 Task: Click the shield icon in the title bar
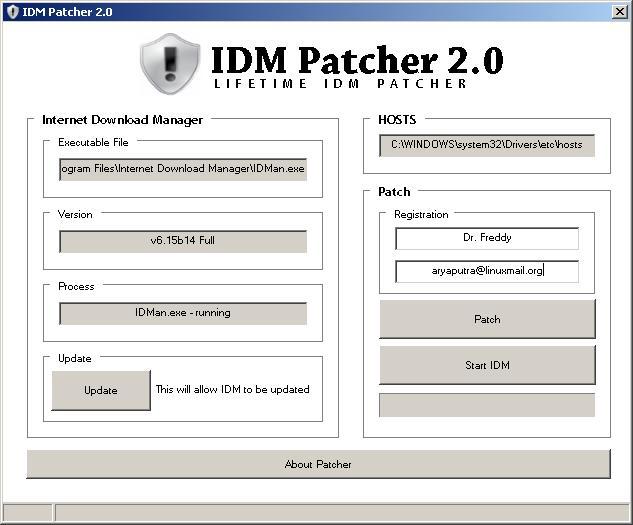click(13, 12)
